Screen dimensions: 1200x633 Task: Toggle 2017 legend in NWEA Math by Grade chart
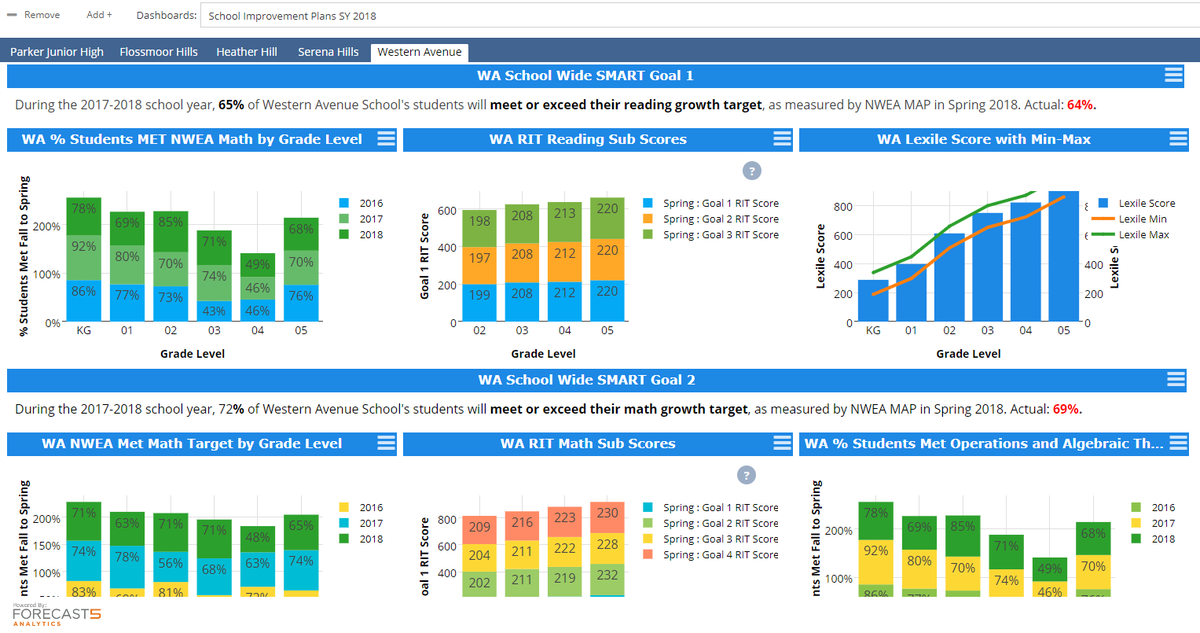point(361,219)
